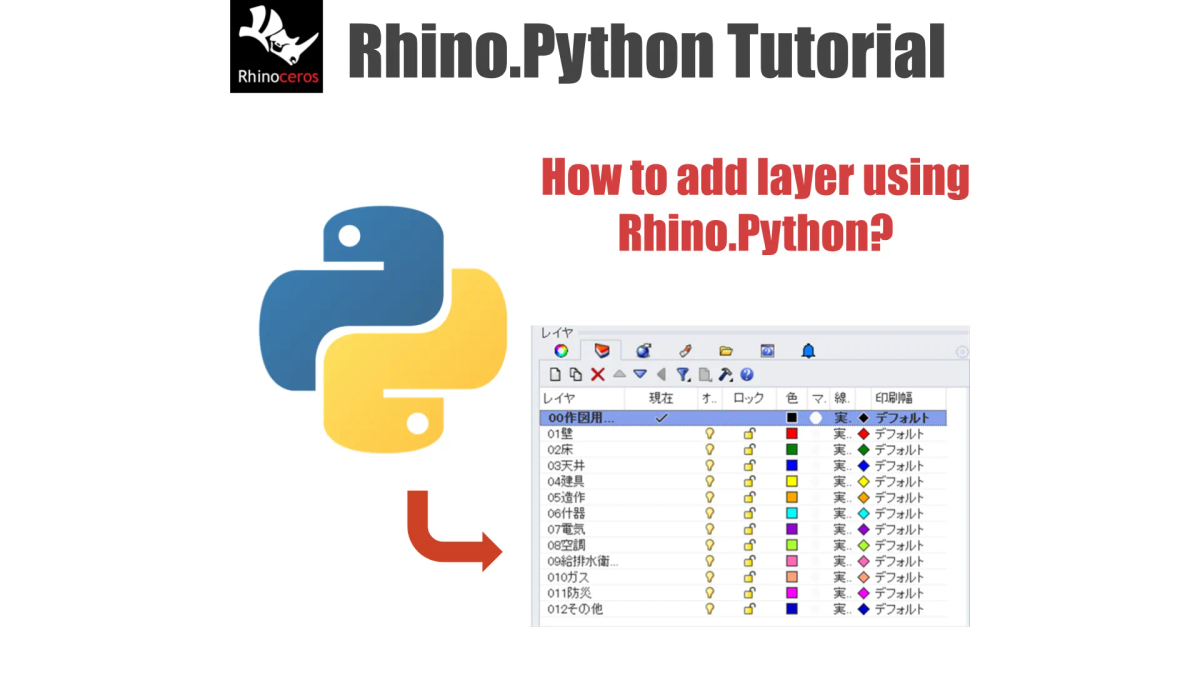
Task: Expand the panel options chevron at top right
Action: point(961,353)
